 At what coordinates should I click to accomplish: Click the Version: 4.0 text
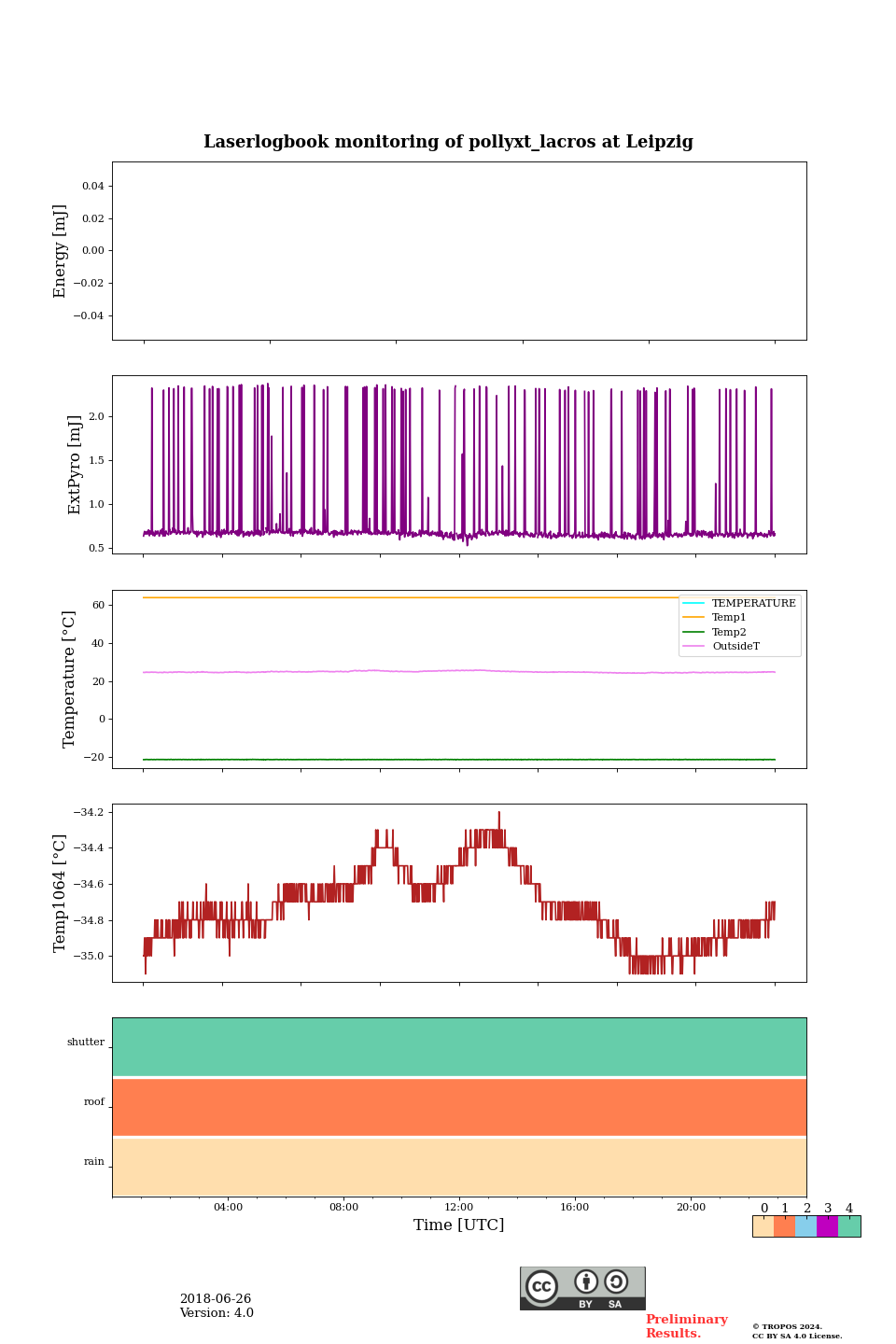(217, 1313)
